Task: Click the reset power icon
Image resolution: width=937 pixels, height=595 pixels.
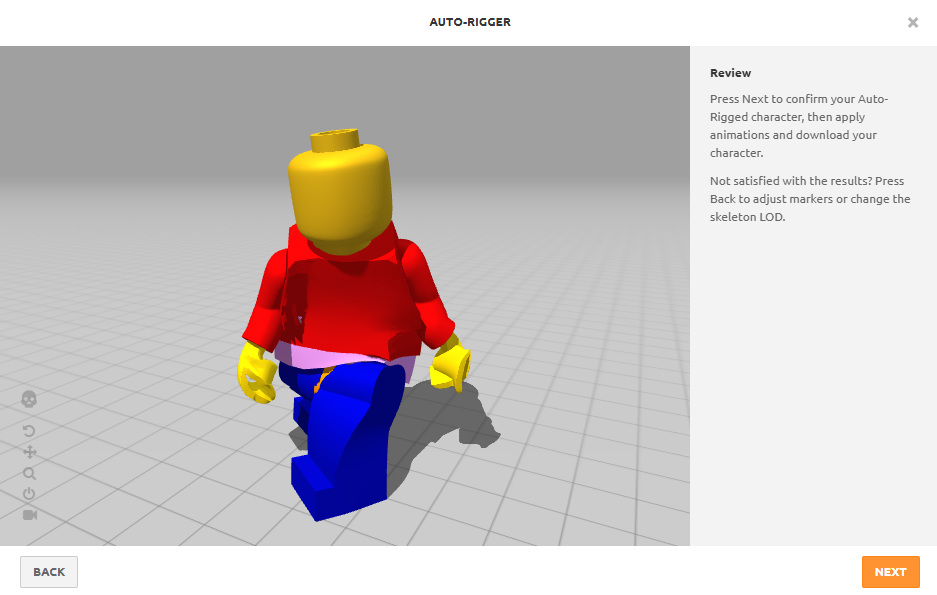Action: (x=29, y=494)
